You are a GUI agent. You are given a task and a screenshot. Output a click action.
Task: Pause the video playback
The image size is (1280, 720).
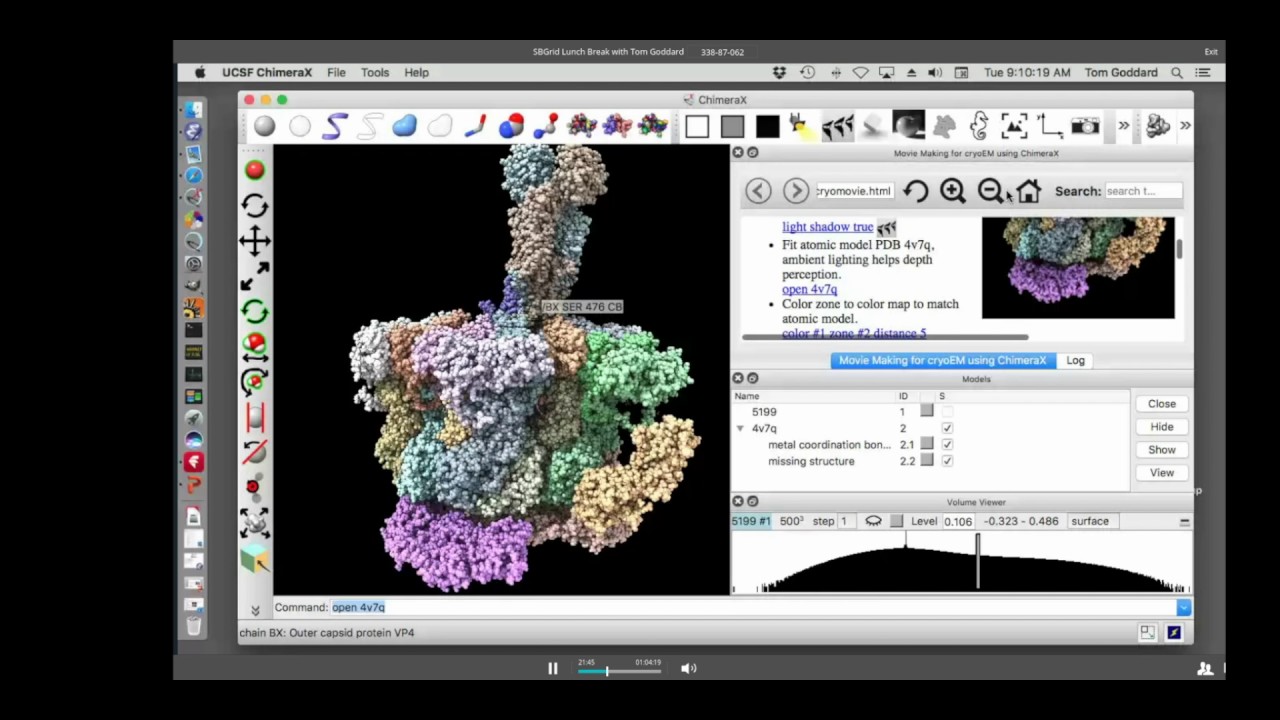(x=552, y=669)
